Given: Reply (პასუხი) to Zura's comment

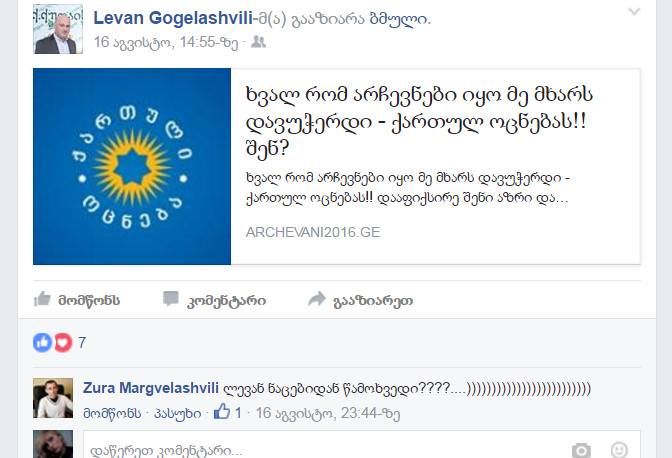Looking at the screenshot, I should 177,413.
